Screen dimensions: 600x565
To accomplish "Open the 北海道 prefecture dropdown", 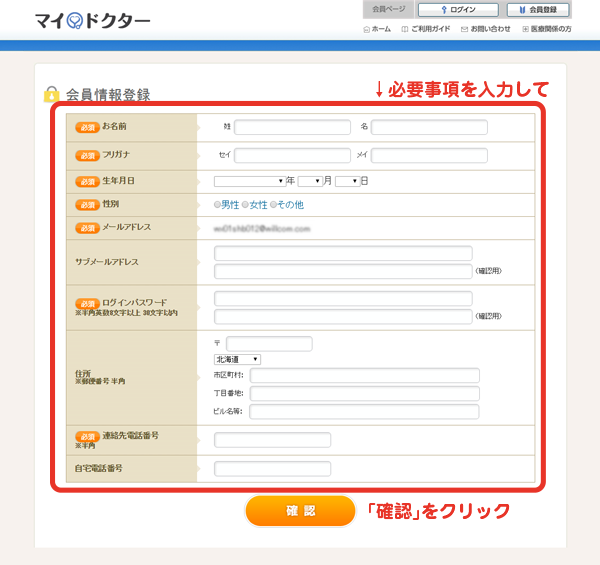I will (x=237, y=359).
